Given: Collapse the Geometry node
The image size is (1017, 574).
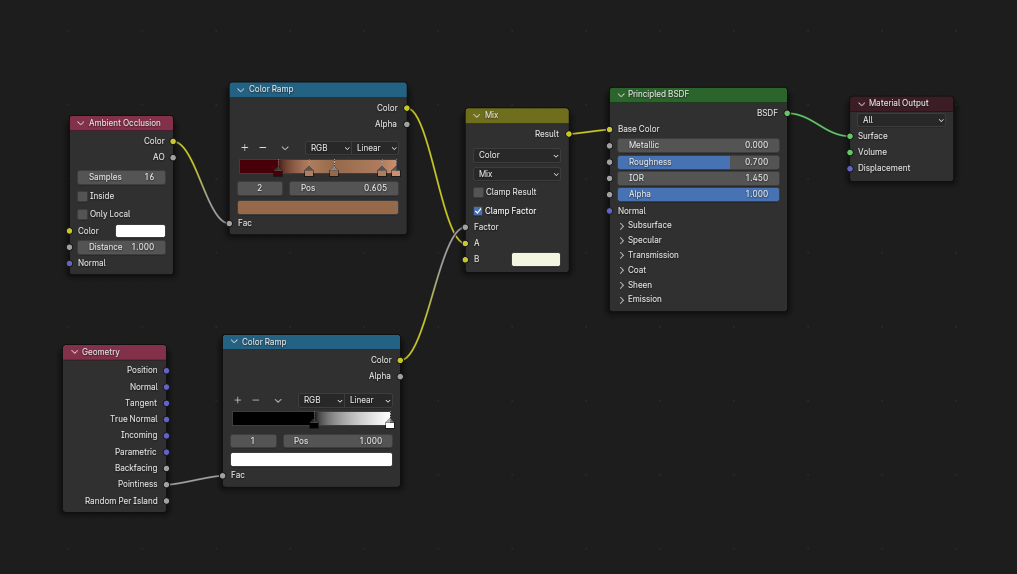Looking at the screenshot, I should tap(73, 352).
